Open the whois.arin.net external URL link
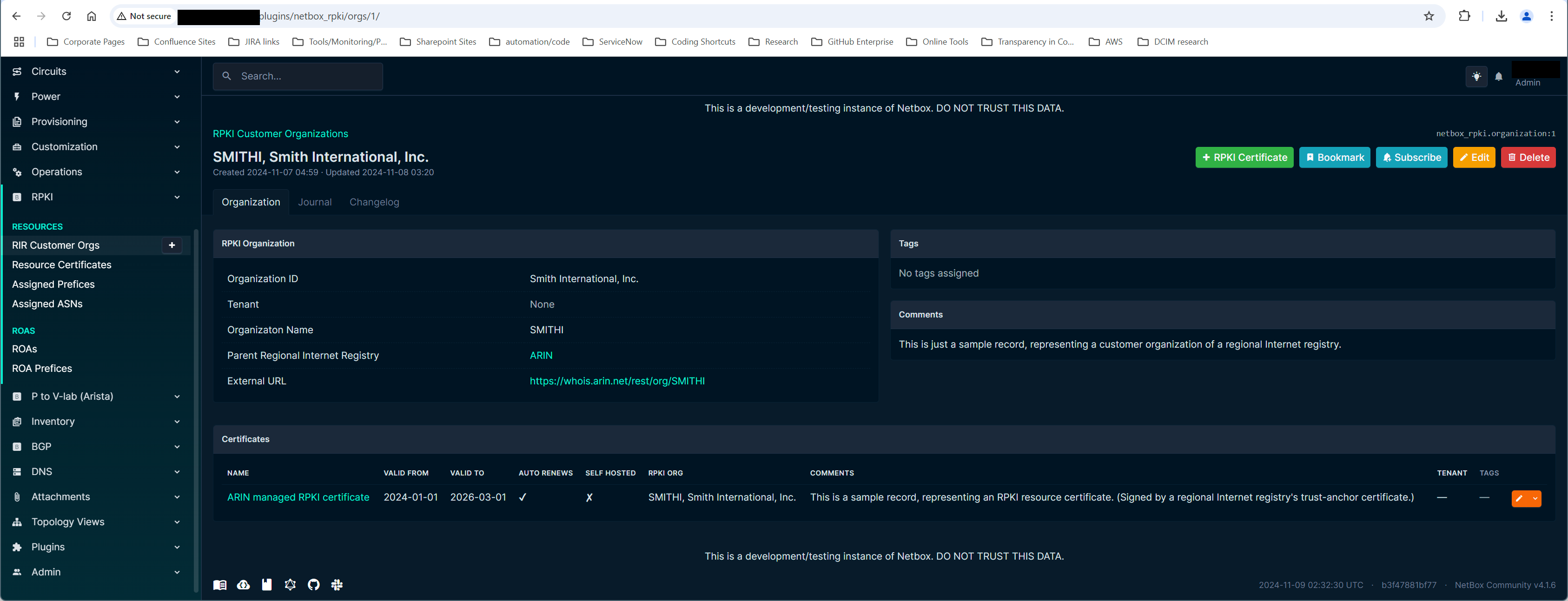The width and height of the screenshot is (1568, 601). click(616, 381)
